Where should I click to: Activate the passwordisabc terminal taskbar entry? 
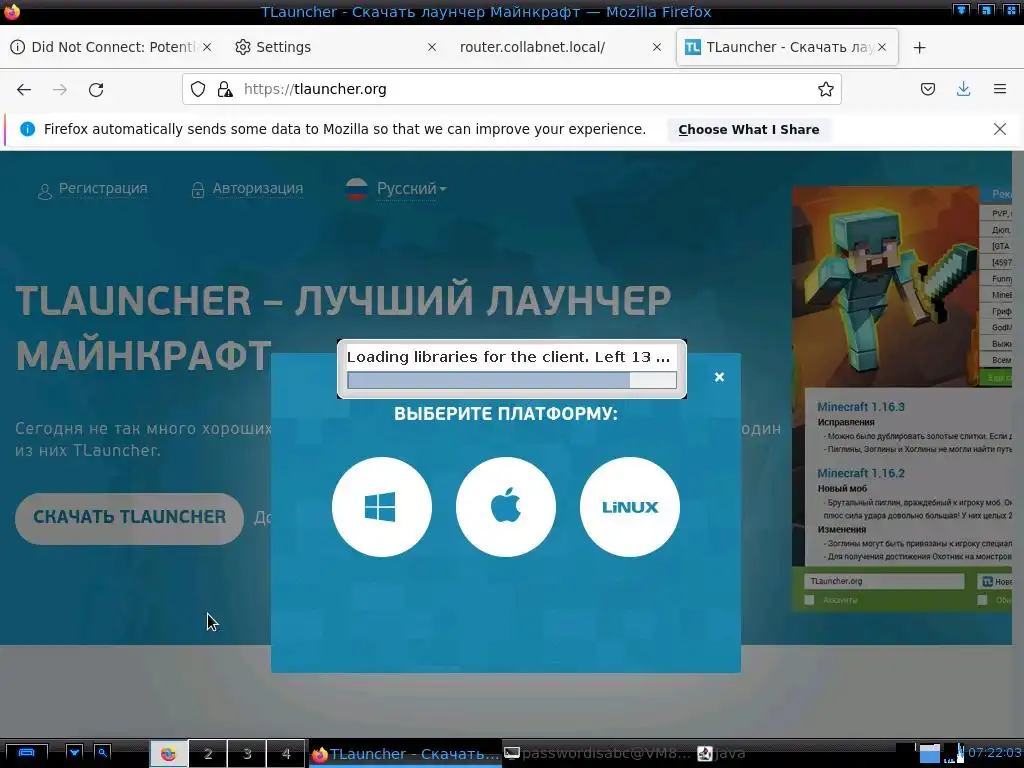[x=598, y=754]
